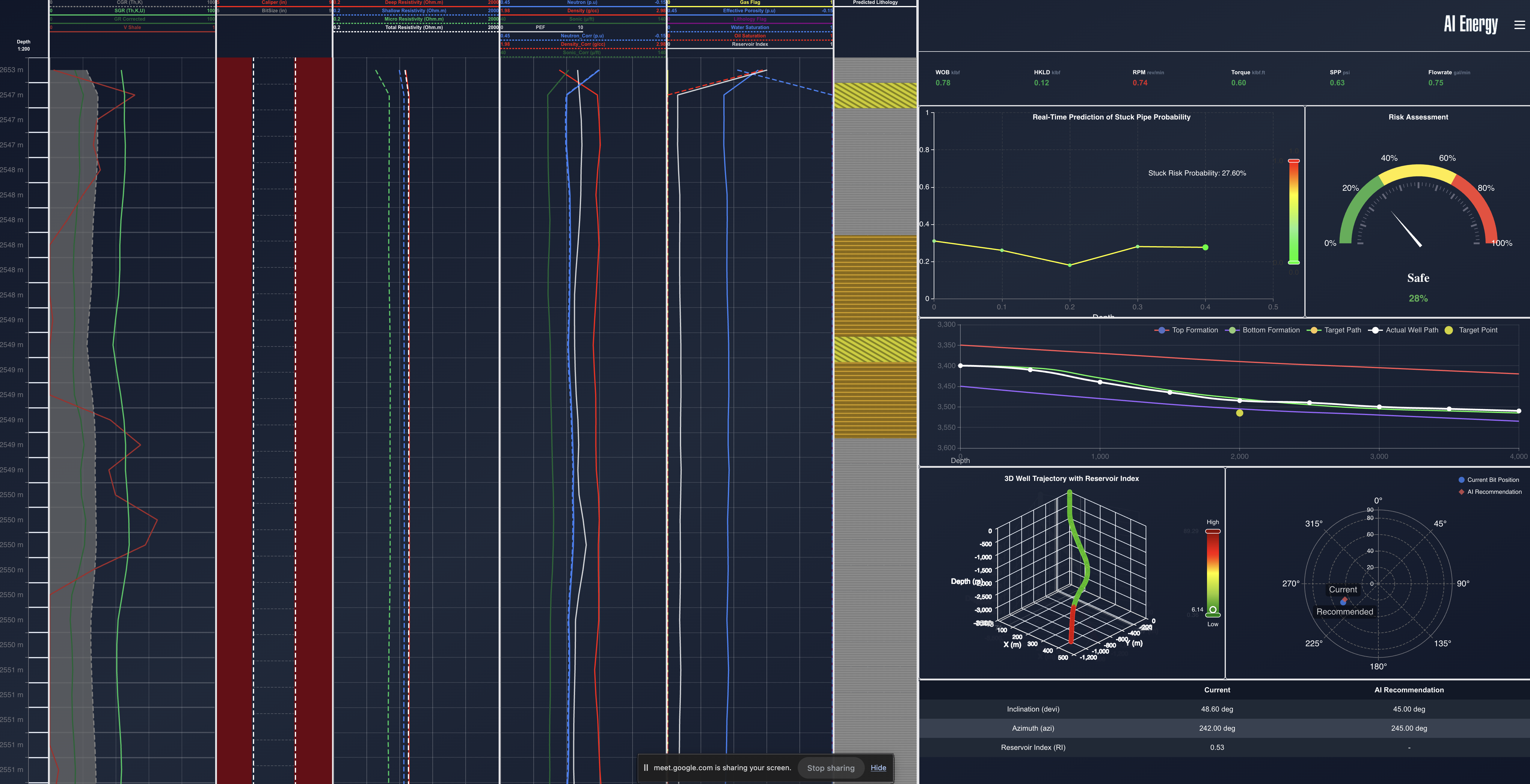Toggle the AI Recommendation legend entry in the polar chart
Image resolution: width=1530 pixels, height=784 pixels.
click(x=1490, y=491)
